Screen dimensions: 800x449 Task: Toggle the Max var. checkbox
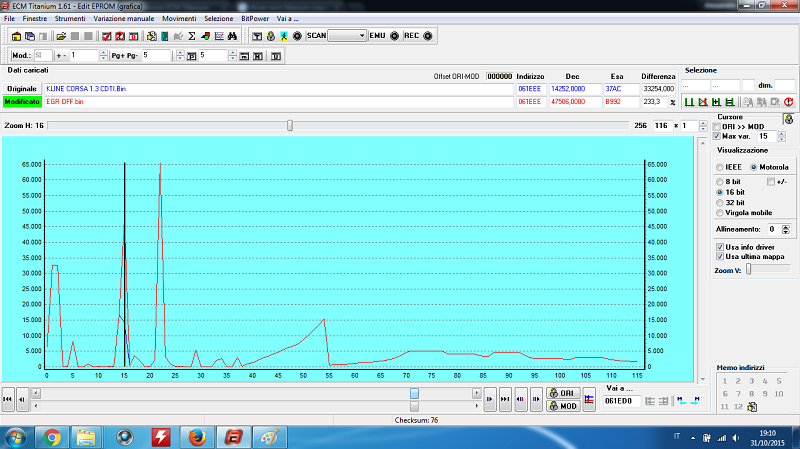(x=715, y=136)
